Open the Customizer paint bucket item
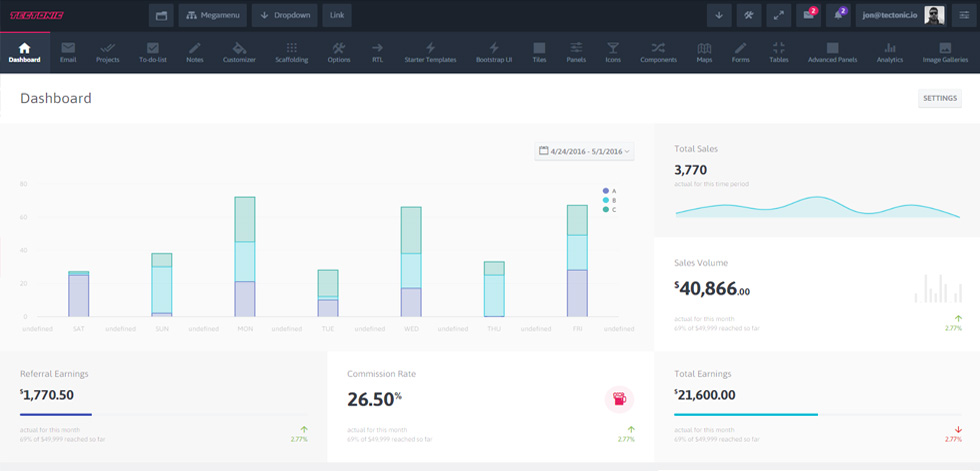The width and height of the screenshot is (980, 471). pyautogui.click(x=239, y=52)
